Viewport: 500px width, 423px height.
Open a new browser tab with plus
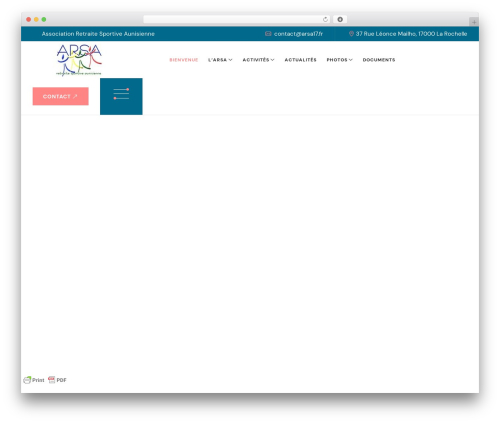(x=474, y=22)
